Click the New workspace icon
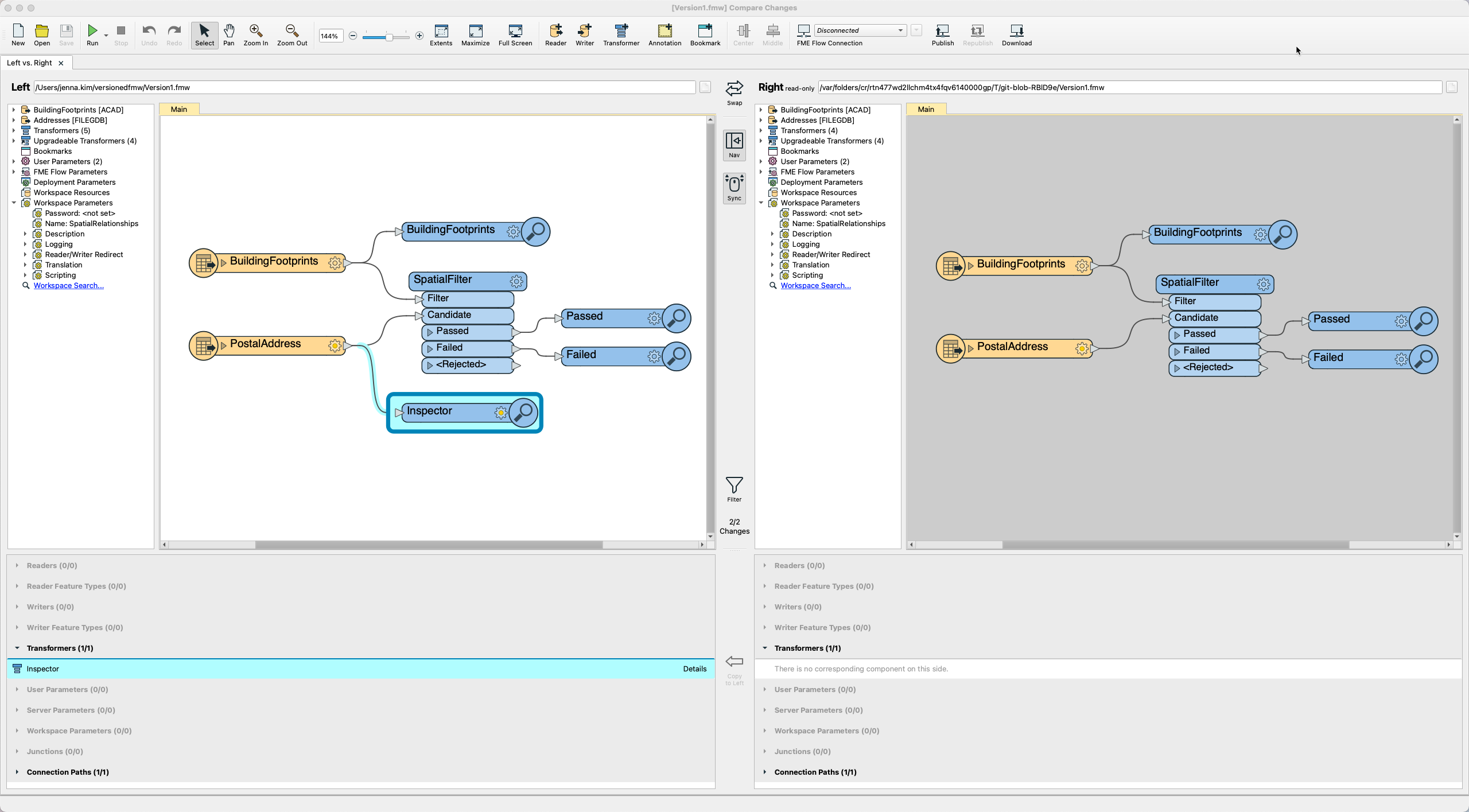Image resolution: width=1469 pixels, height=812 pixels. pyautogui.click(x=18, y=34)
